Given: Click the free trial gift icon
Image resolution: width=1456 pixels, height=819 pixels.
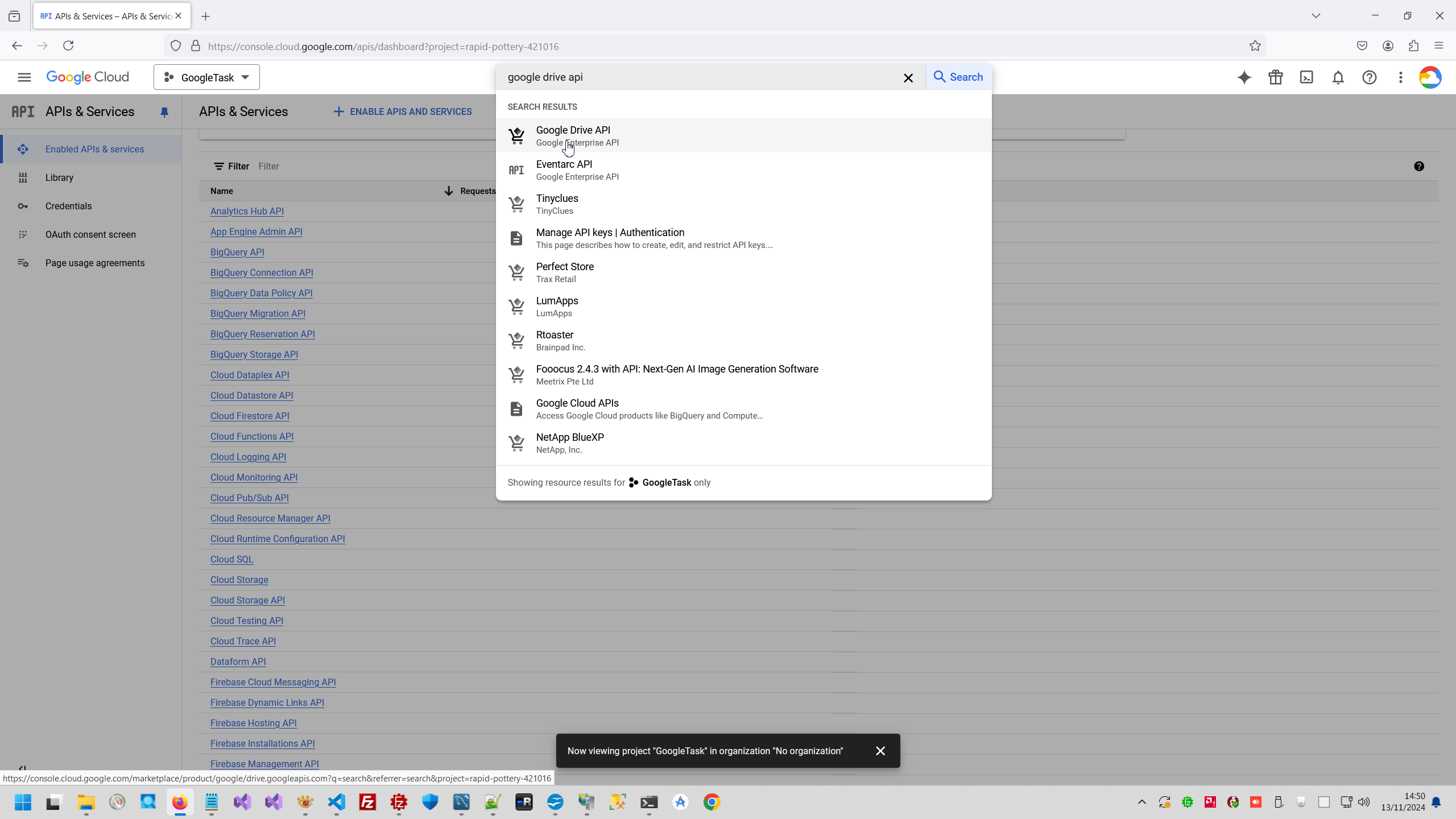Looking at the screenshot, I should click(1275, 77).
